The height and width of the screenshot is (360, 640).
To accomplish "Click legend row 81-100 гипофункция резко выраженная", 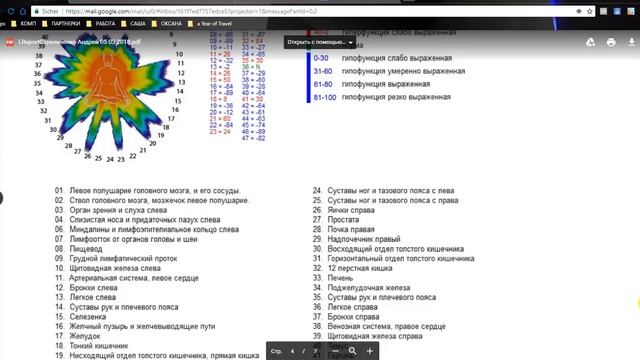I will [x=382, y=97].
